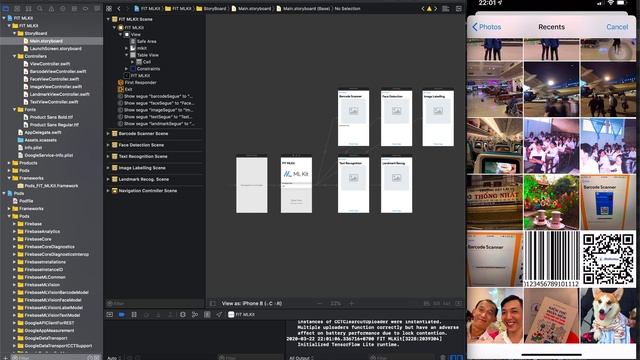This screenshot has height=360, width=640.
Task: Open the Source Control navigator tab
Action: [x=17, y=8]
